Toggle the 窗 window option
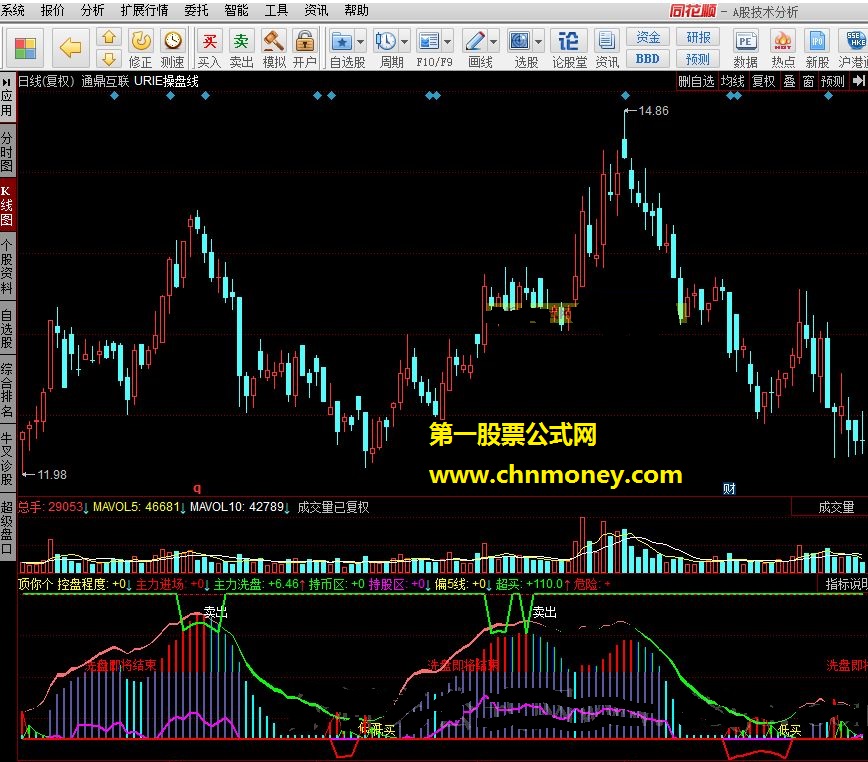The width and height of the screenshot is (868, 762). tap(808, 81)
